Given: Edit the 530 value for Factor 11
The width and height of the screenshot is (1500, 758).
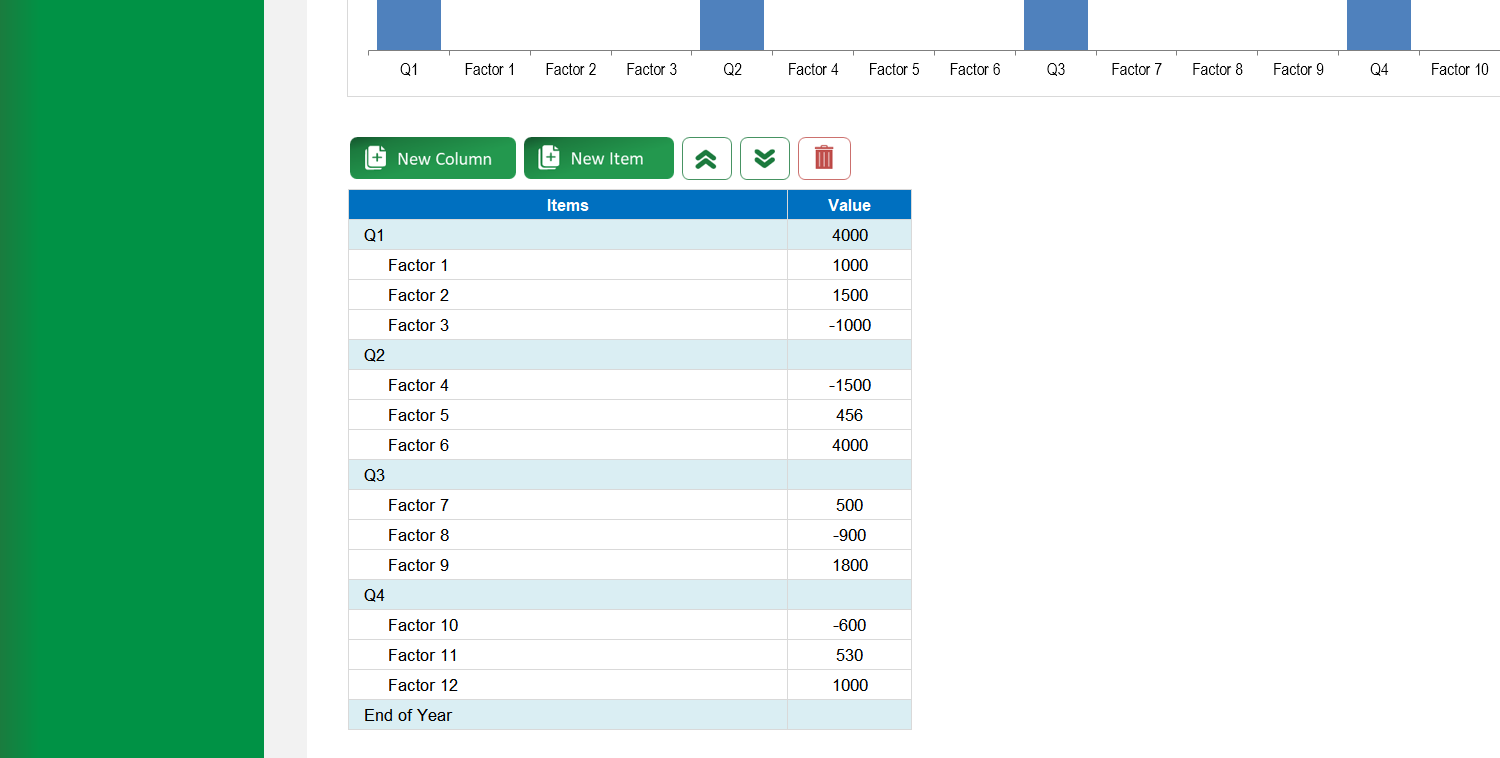Looking at the screenshot, I should (848, 654).
